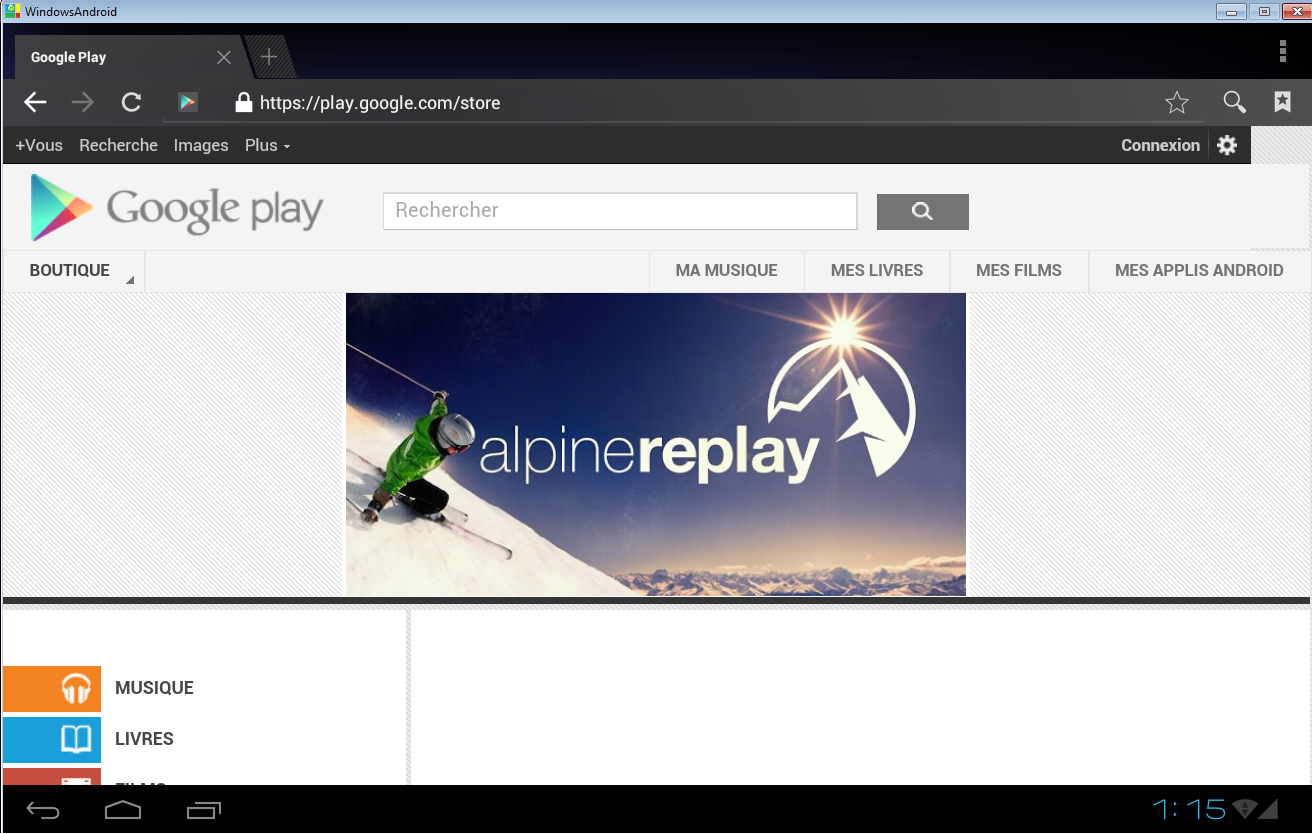1312x834 pixels.
Task: Tap the Android home navigation button
Action: [123, 810]
